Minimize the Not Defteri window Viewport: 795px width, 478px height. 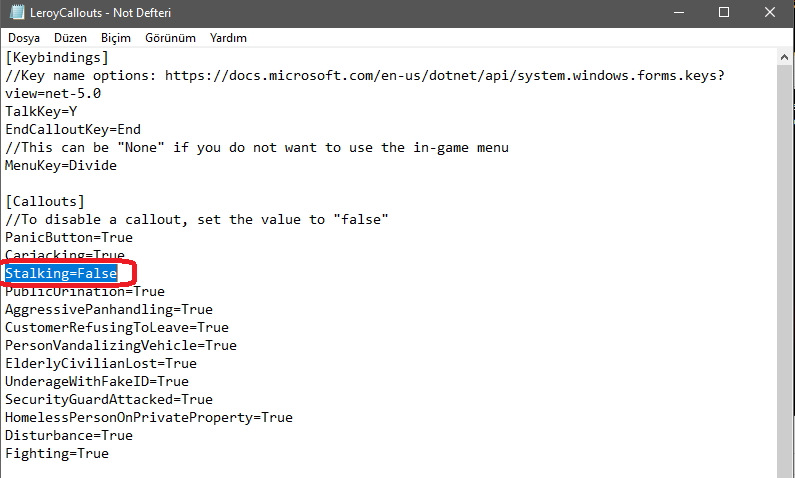(x=678, y=13)
